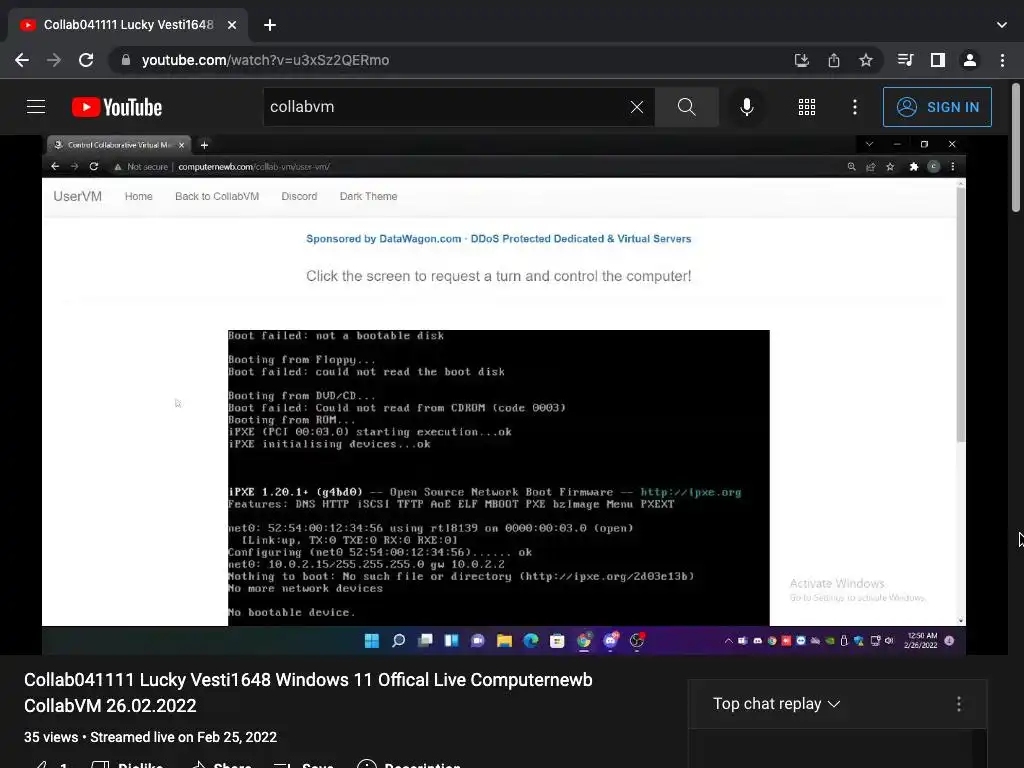Bookmark this page with the star icon

pyautogui.click(x=865, y=60)
